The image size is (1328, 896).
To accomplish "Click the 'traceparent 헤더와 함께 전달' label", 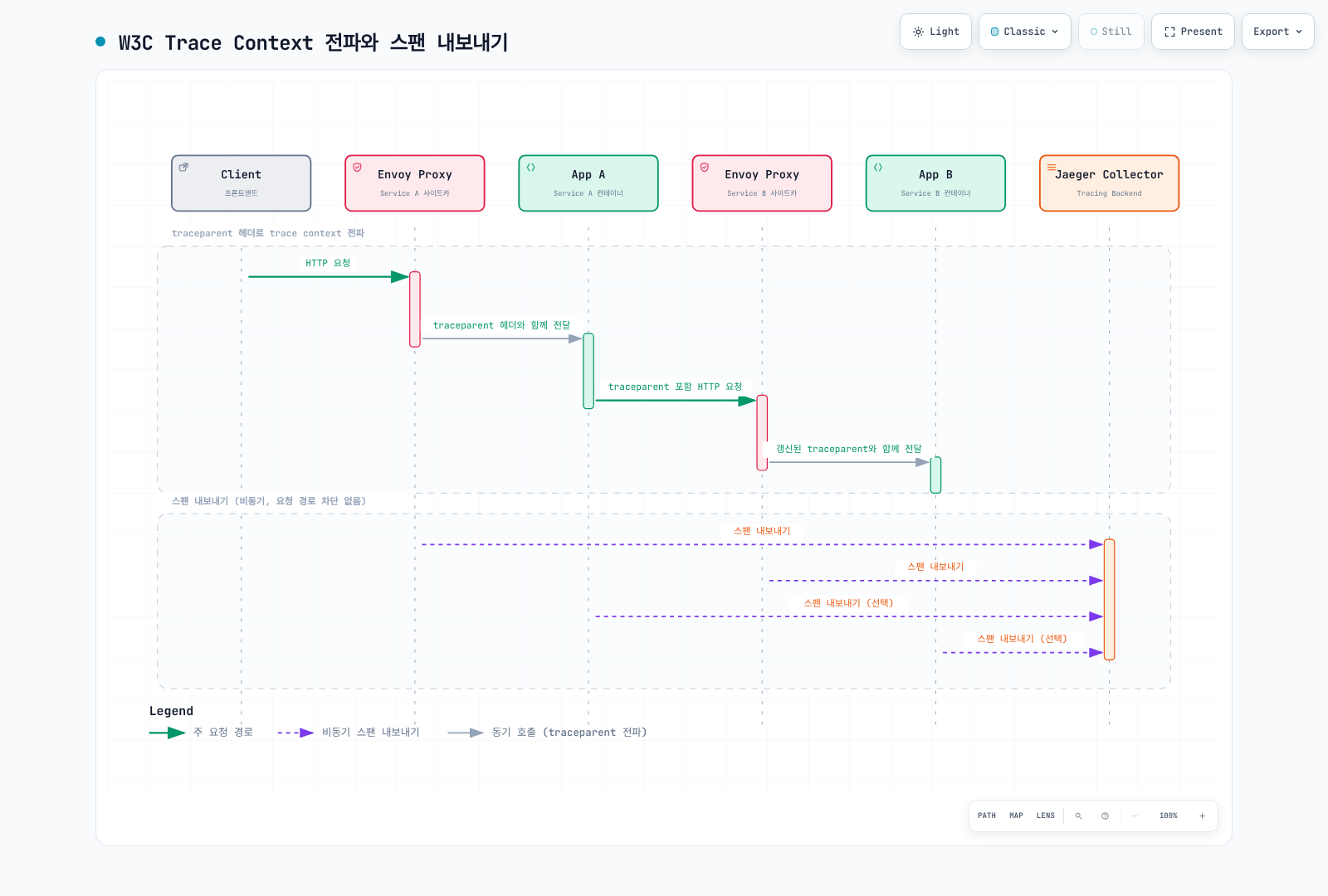I will [x=501, y=325].
